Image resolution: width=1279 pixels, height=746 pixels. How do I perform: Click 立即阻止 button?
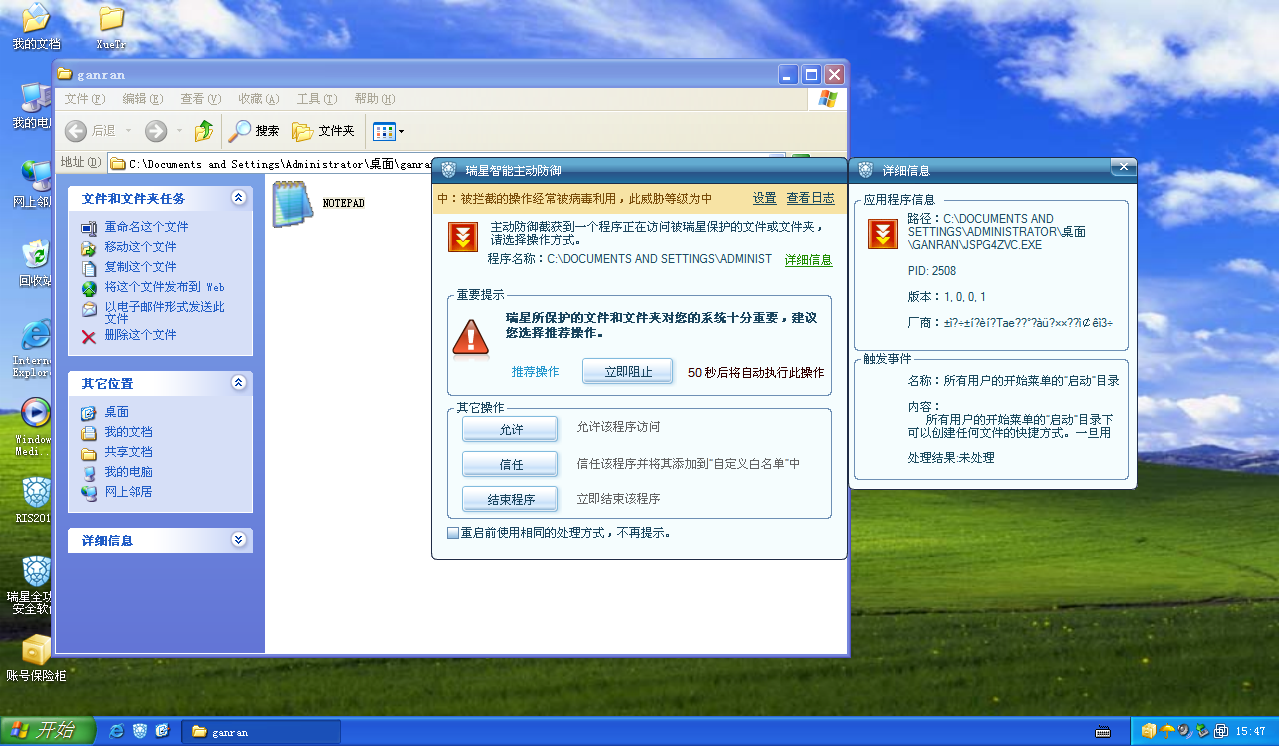pyautogui.click(x=628, y=372)
